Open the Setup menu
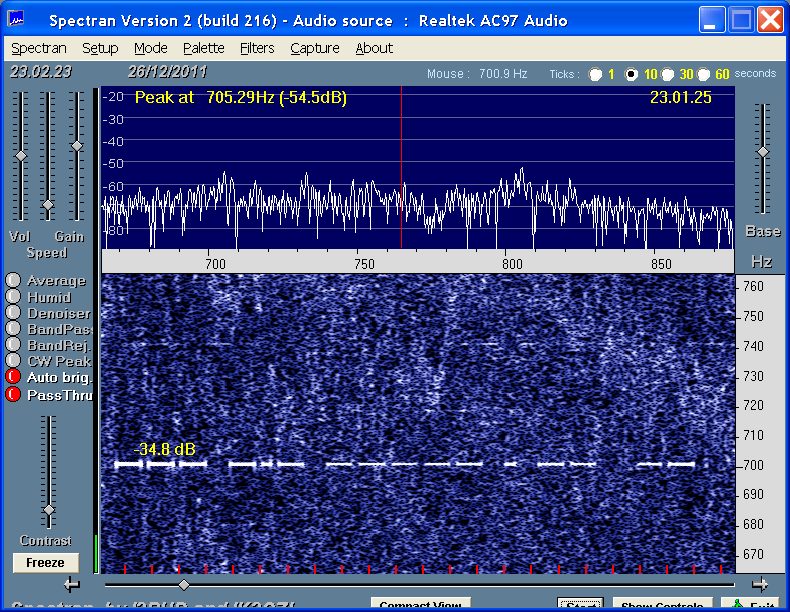The width and height of the screenshot is (790, 612). pyautogui.click(x=99, y=48)
